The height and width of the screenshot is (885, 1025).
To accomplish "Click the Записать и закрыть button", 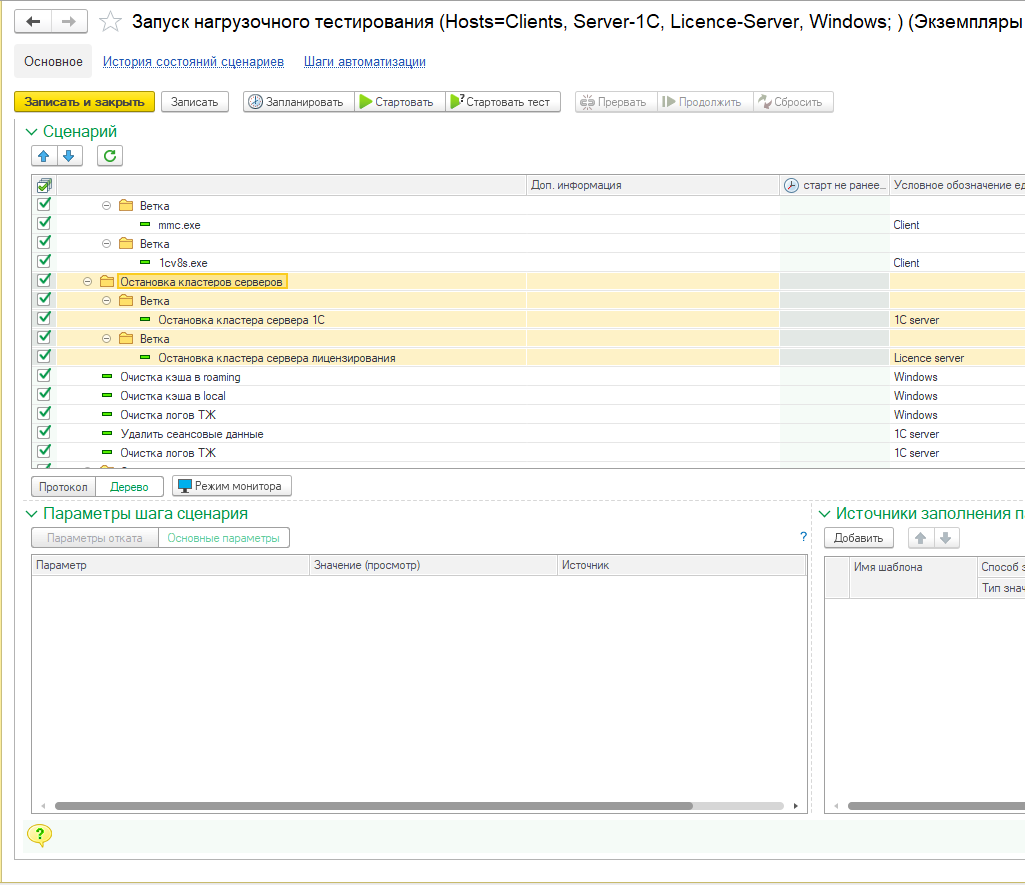I will click(85, 102).
